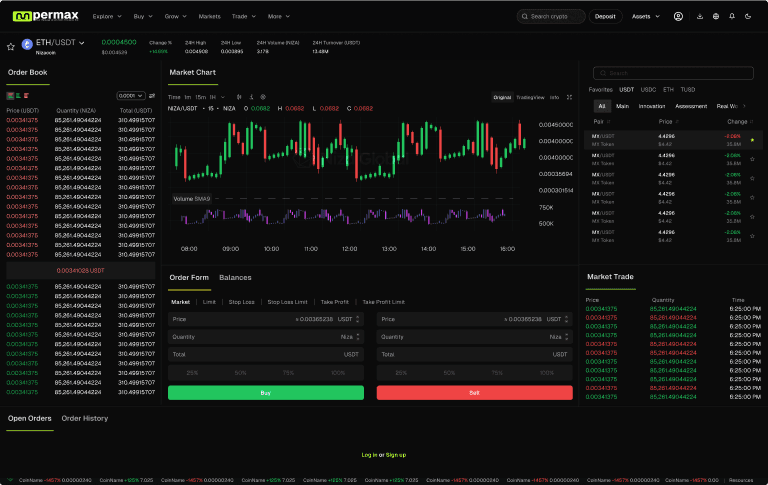
Task: Open the language globe icon
Action: coord(716,17)
